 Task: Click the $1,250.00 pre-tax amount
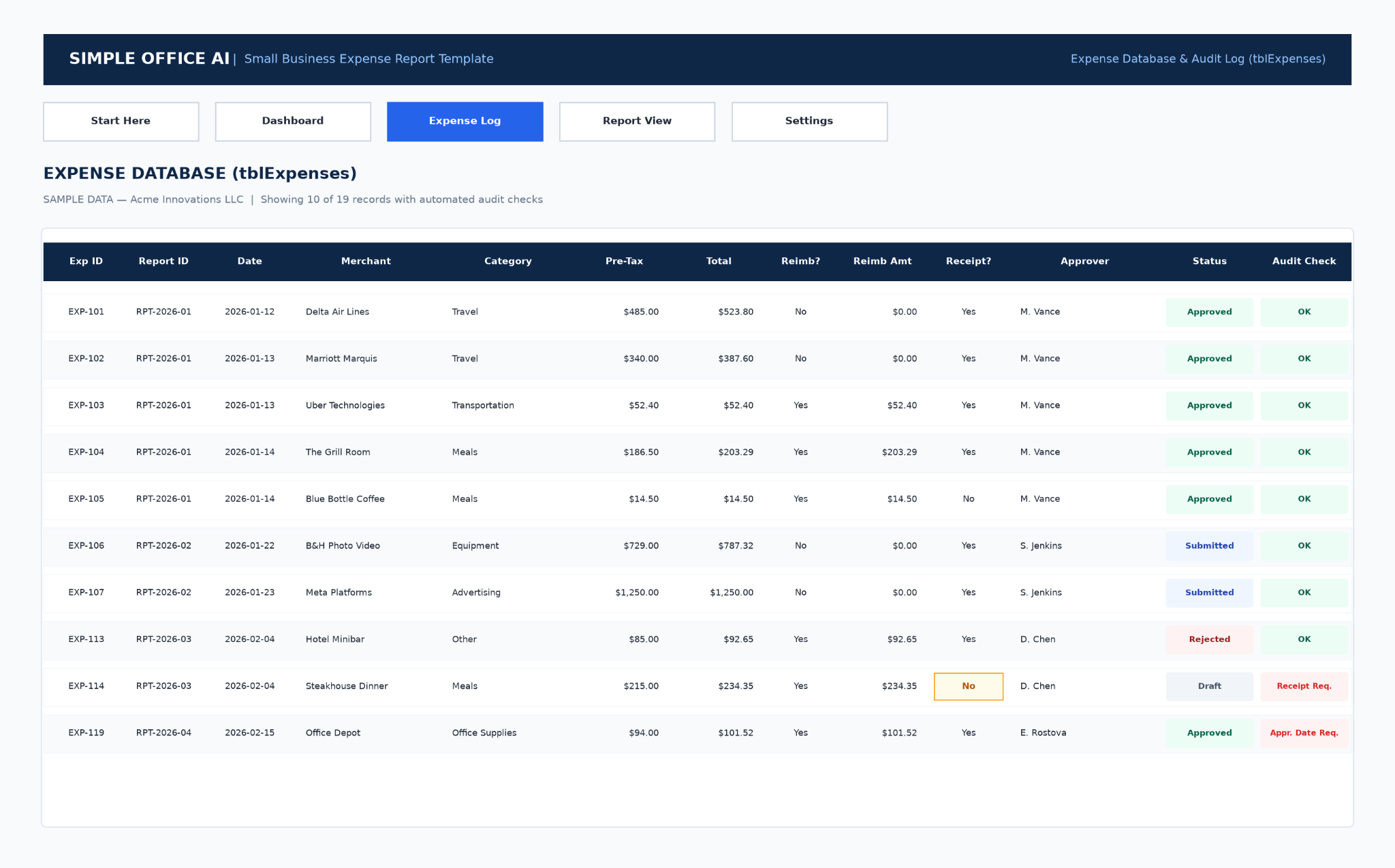click(637, 593)
